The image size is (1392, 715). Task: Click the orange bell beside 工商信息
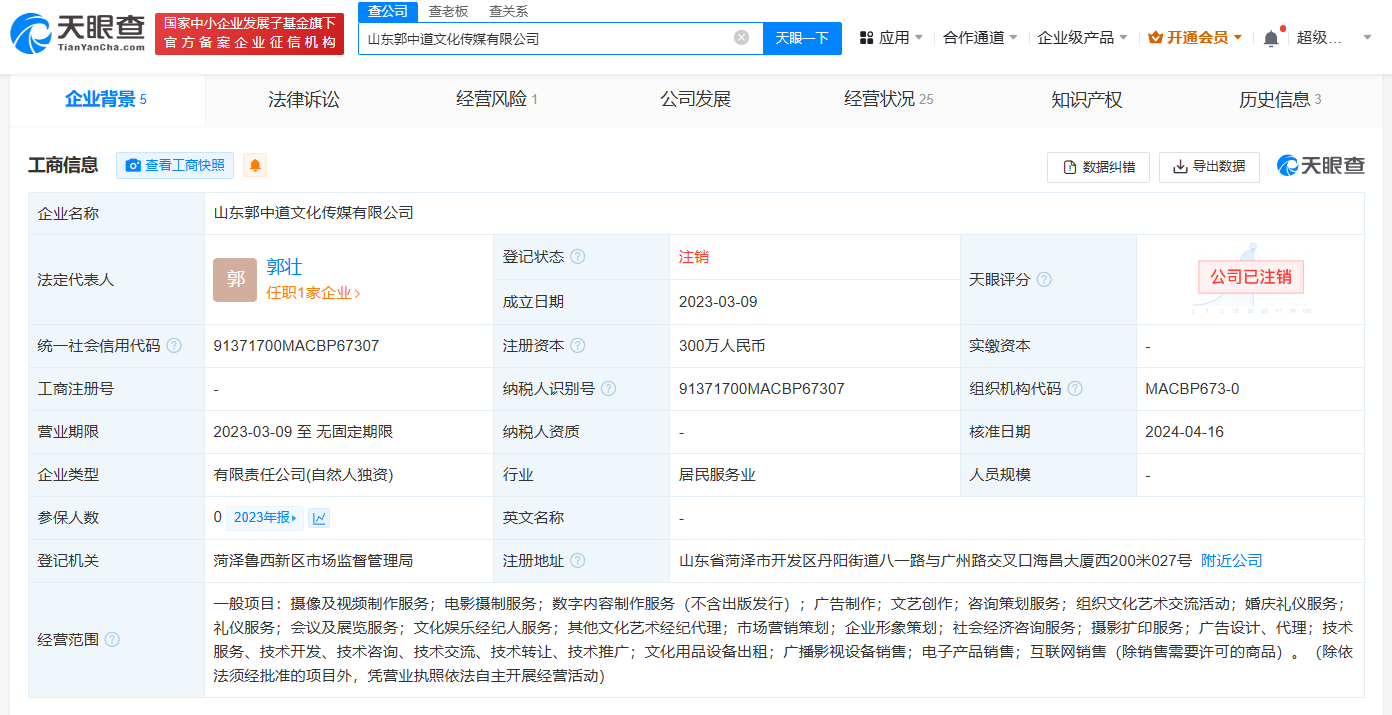255,166
